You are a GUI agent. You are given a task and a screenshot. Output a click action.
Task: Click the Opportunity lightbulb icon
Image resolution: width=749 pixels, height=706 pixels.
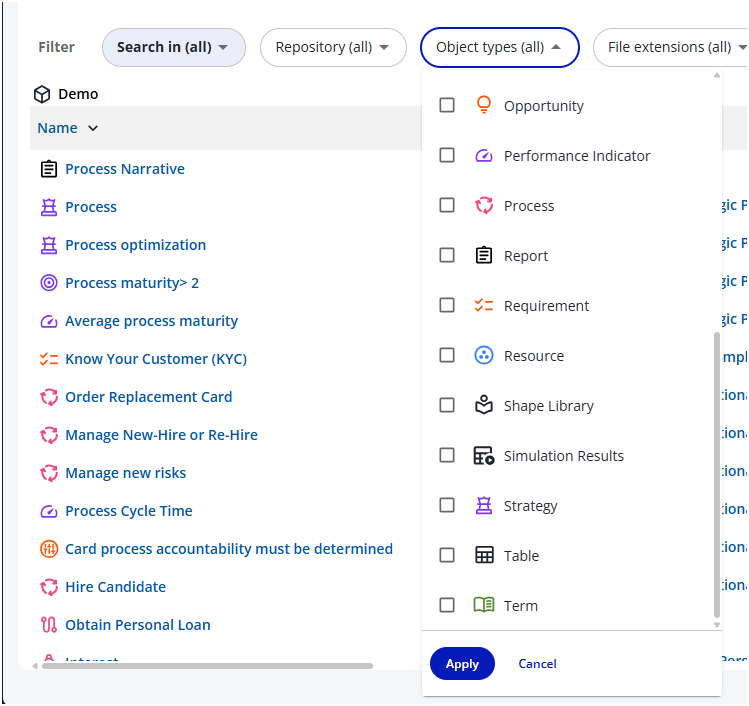pyautogui.click(x=484, y=105)
